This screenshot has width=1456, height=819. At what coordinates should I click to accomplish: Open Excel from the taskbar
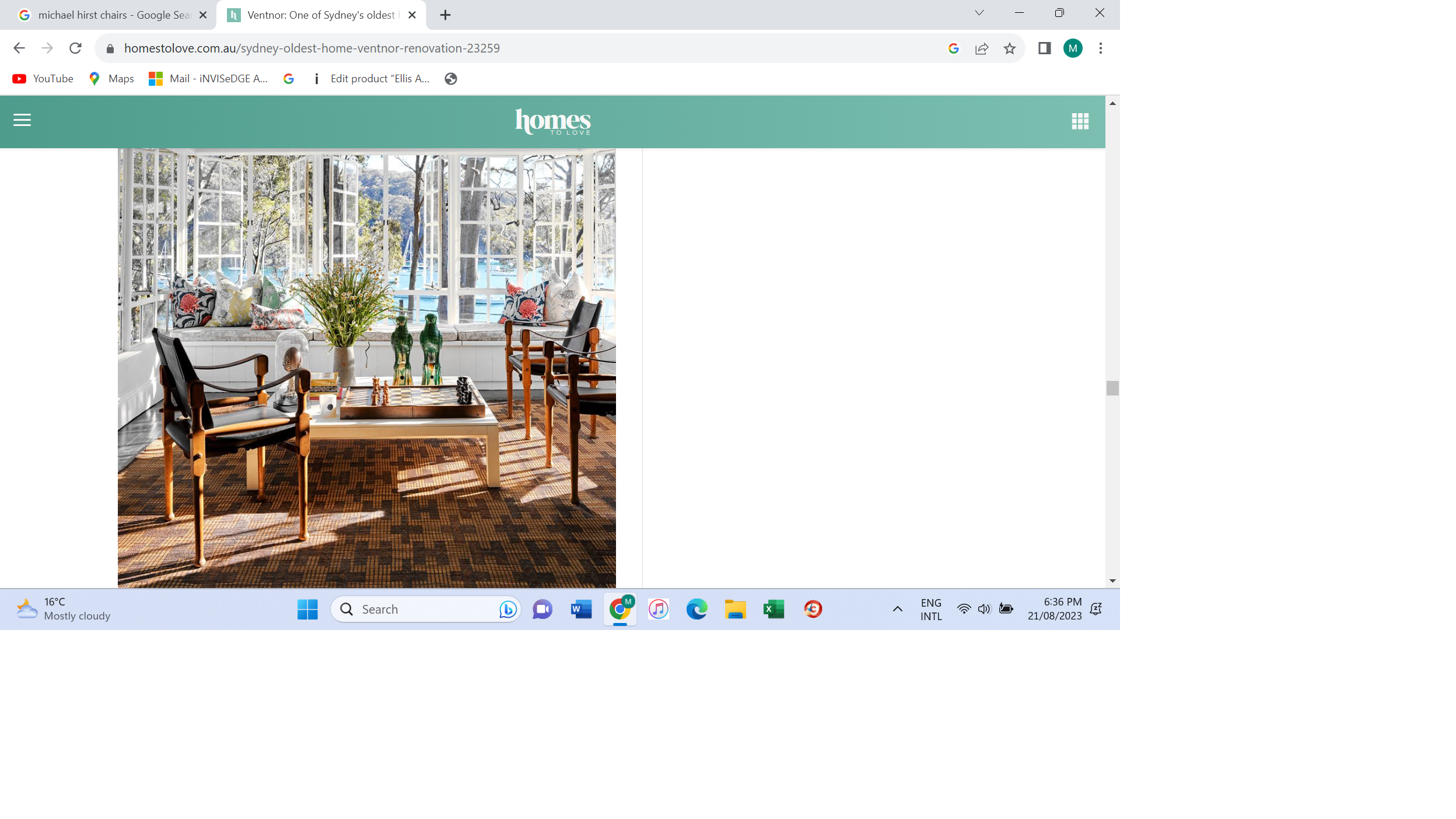coord(773,609)
